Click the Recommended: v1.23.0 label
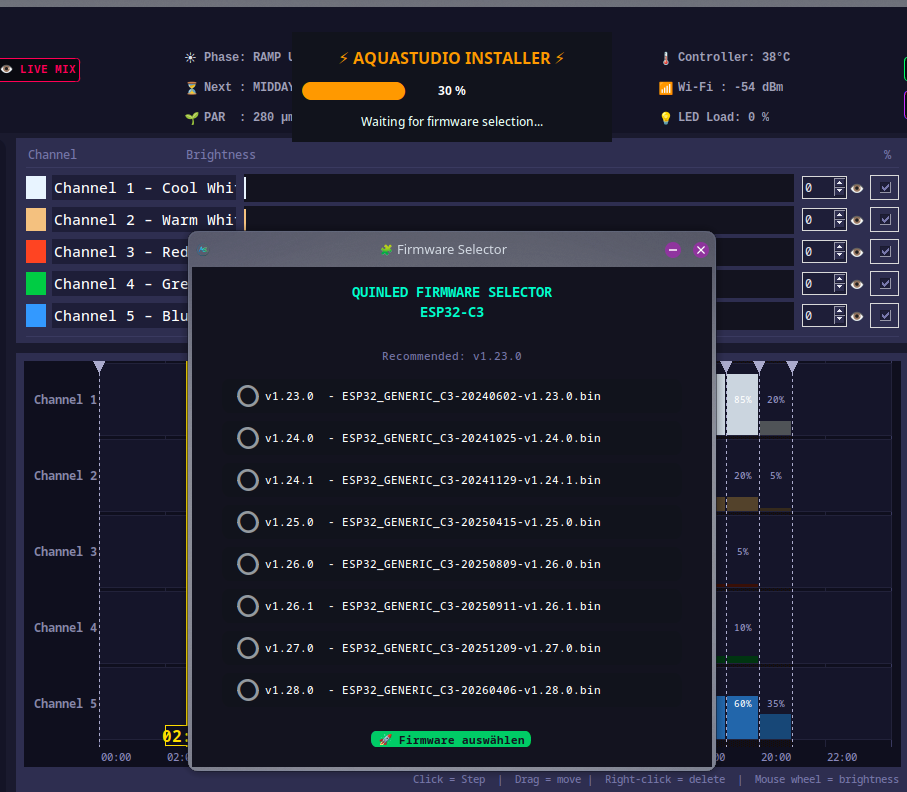Image resolution: width=907 pixels, height=792 pixels. [x=451, y=356]
